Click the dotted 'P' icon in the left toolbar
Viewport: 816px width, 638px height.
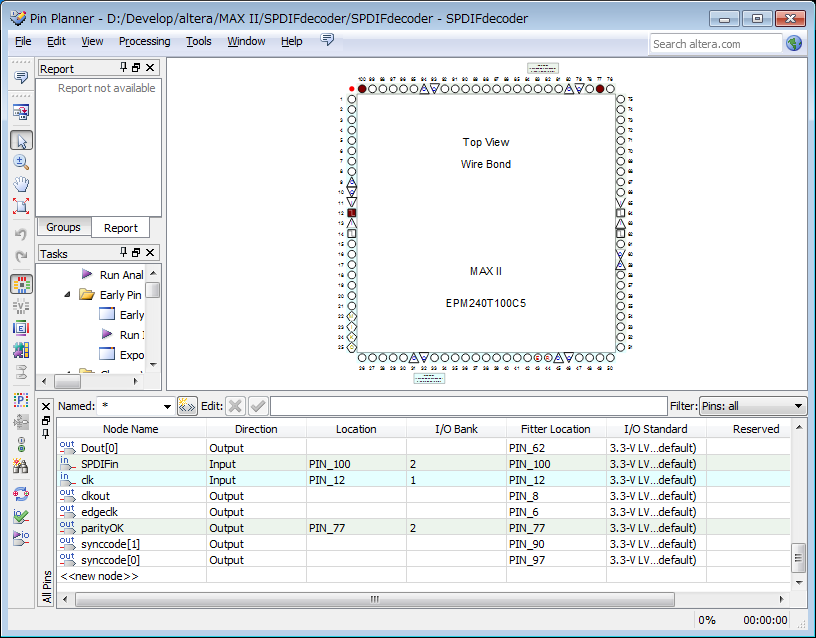[21, 400]
